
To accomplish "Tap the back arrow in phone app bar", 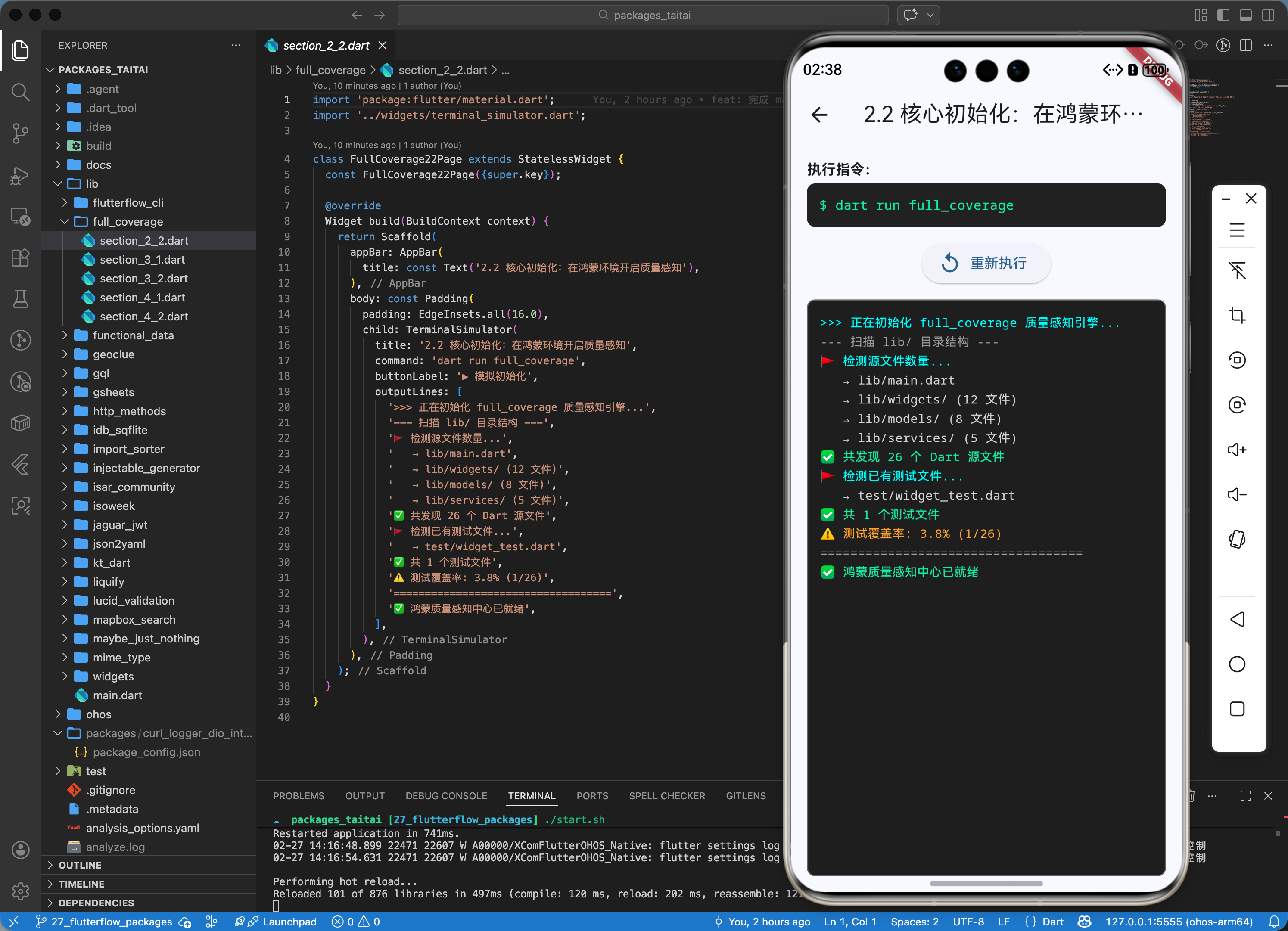I will (x=819, y=115).
